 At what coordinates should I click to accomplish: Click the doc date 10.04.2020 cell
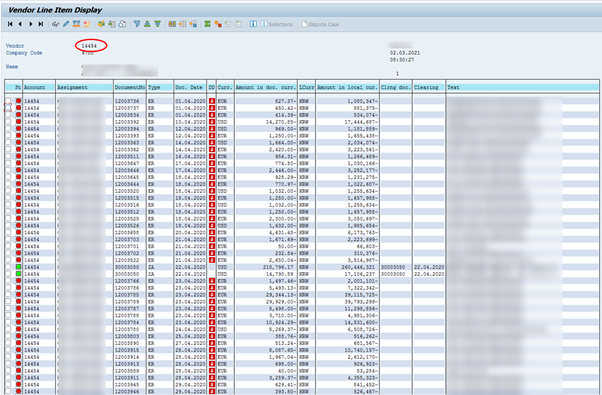point(190,122)
